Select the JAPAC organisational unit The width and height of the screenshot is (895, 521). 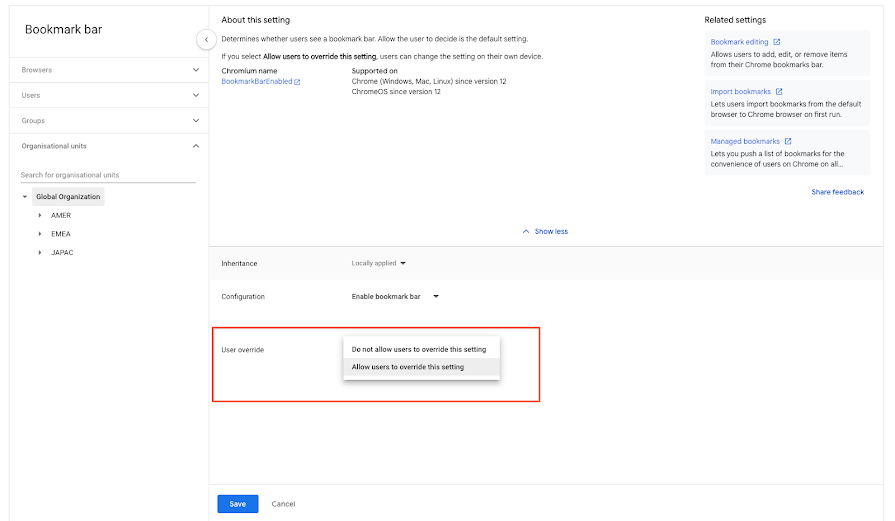tap(62, 252)
